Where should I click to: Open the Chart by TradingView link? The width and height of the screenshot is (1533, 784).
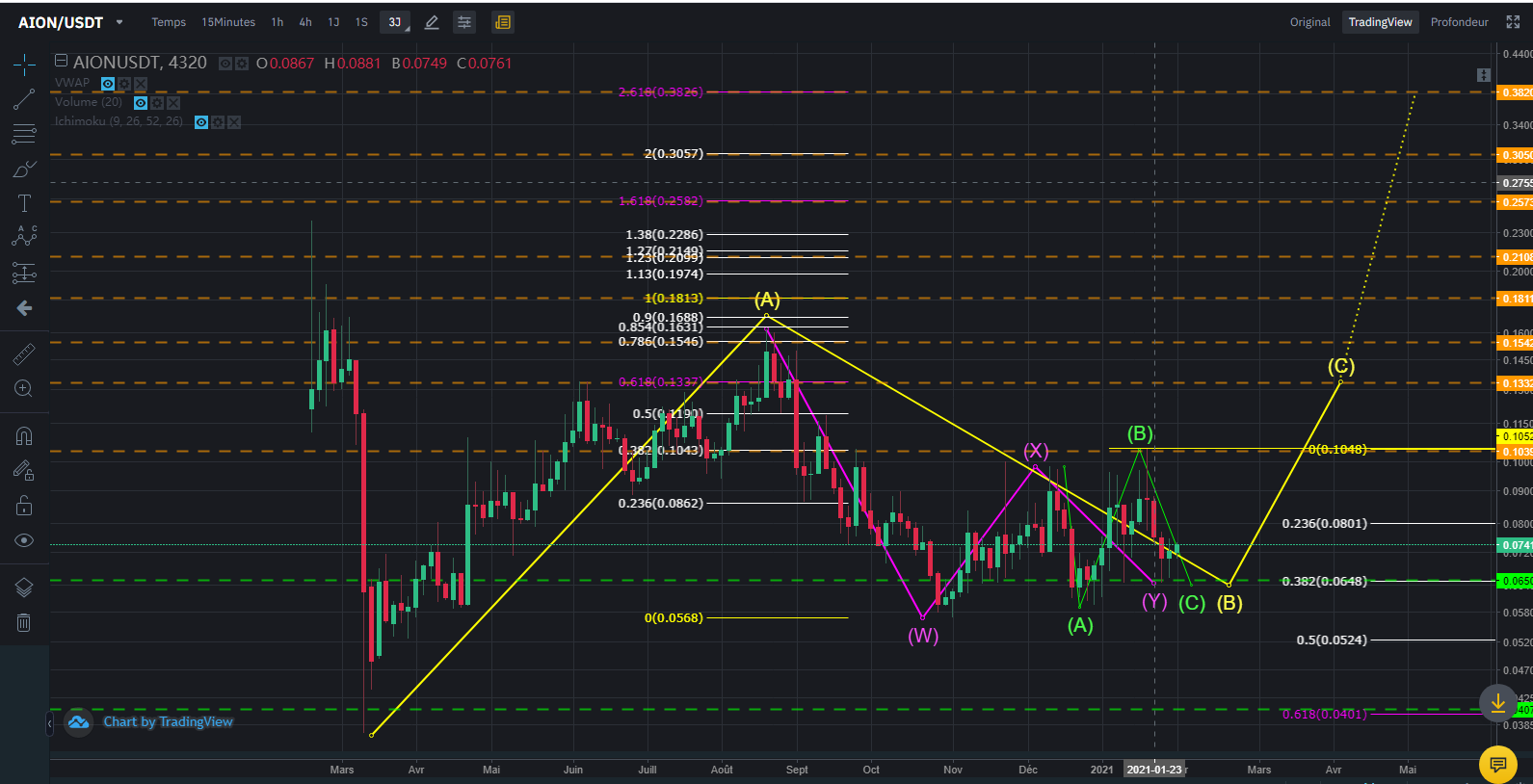168,721
